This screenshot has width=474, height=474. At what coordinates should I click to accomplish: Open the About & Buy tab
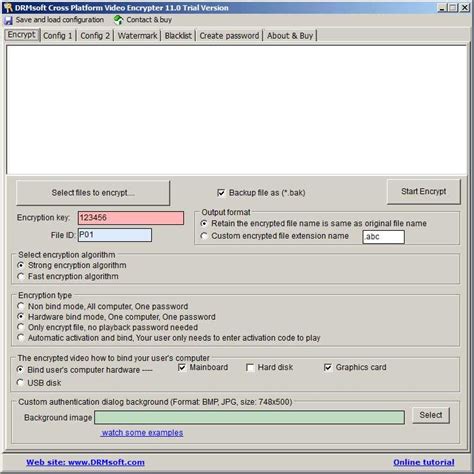(290, 36)
